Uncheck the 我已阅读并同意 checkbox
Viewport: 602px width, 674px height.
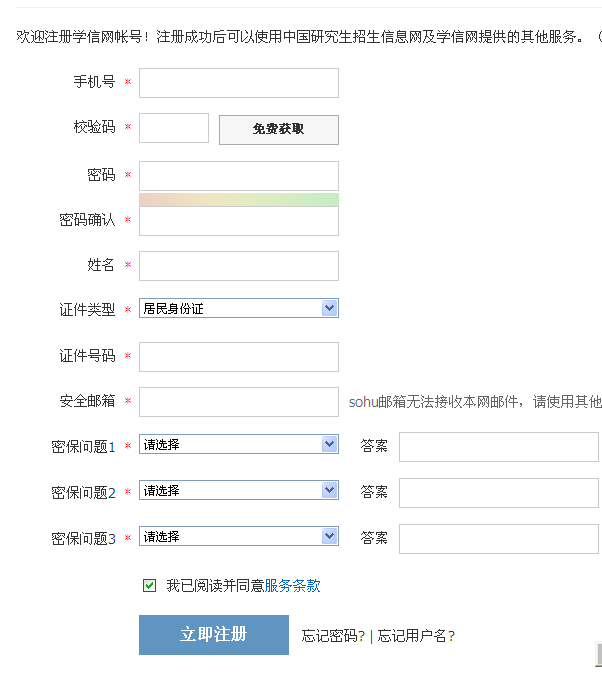tap(149, 585)
